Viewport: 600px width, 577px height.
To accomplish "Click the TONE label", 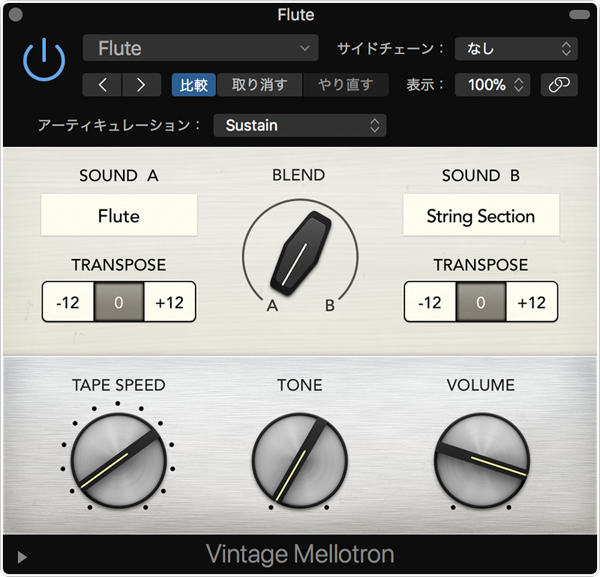I will [300, 385].
